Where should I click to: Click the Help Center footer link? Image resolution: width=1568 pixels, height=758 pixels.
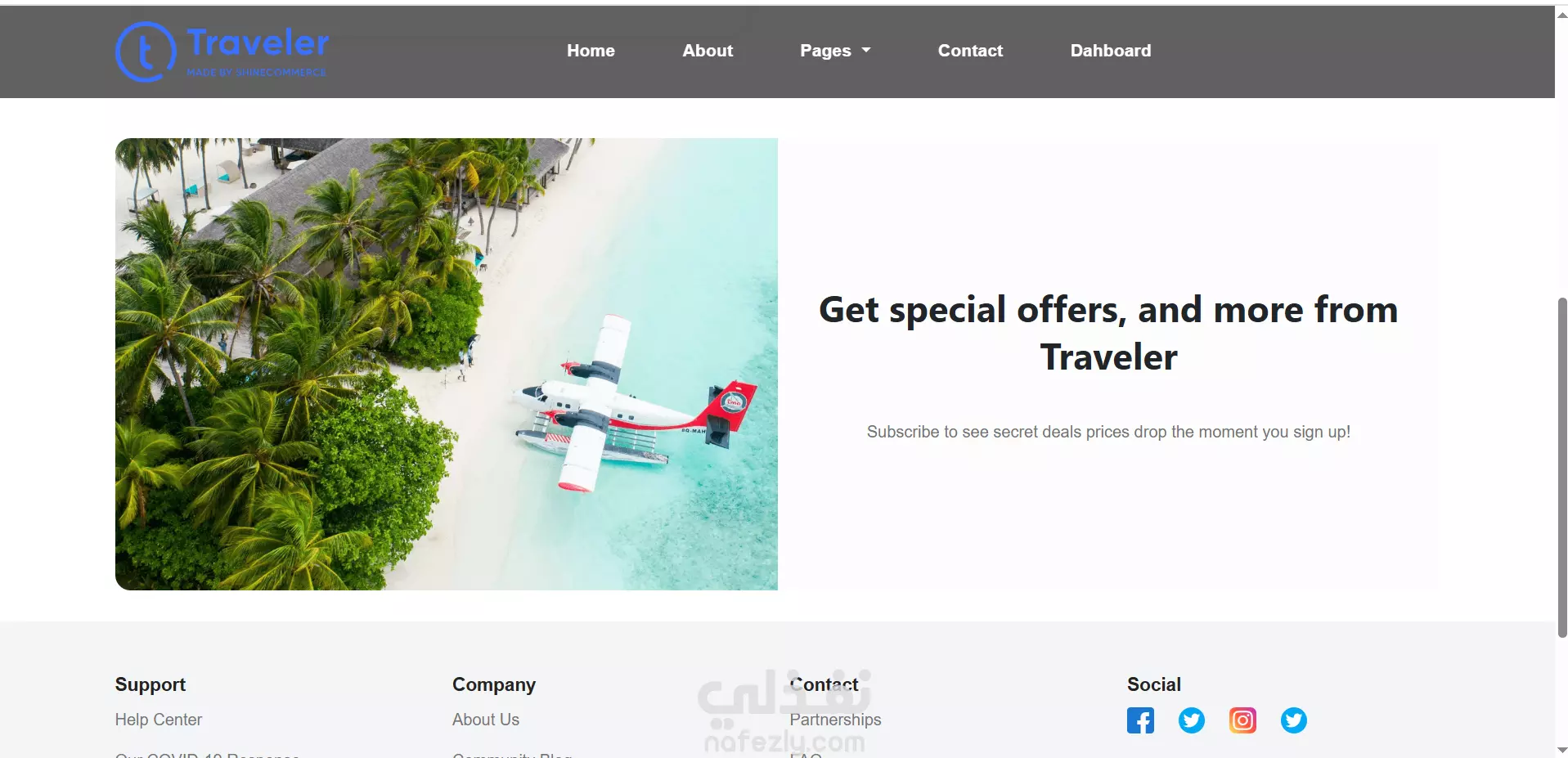coord(159,720)
